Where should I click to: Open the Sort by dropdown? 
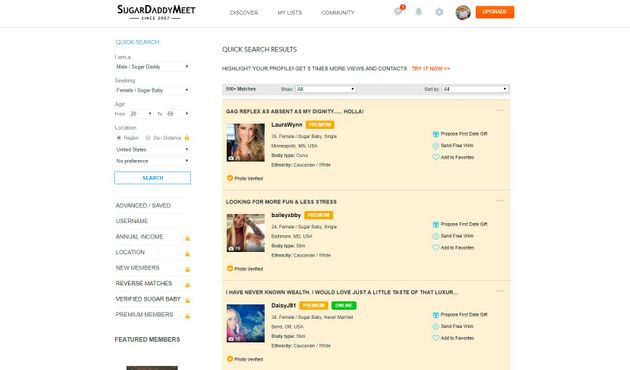(475, 89)
